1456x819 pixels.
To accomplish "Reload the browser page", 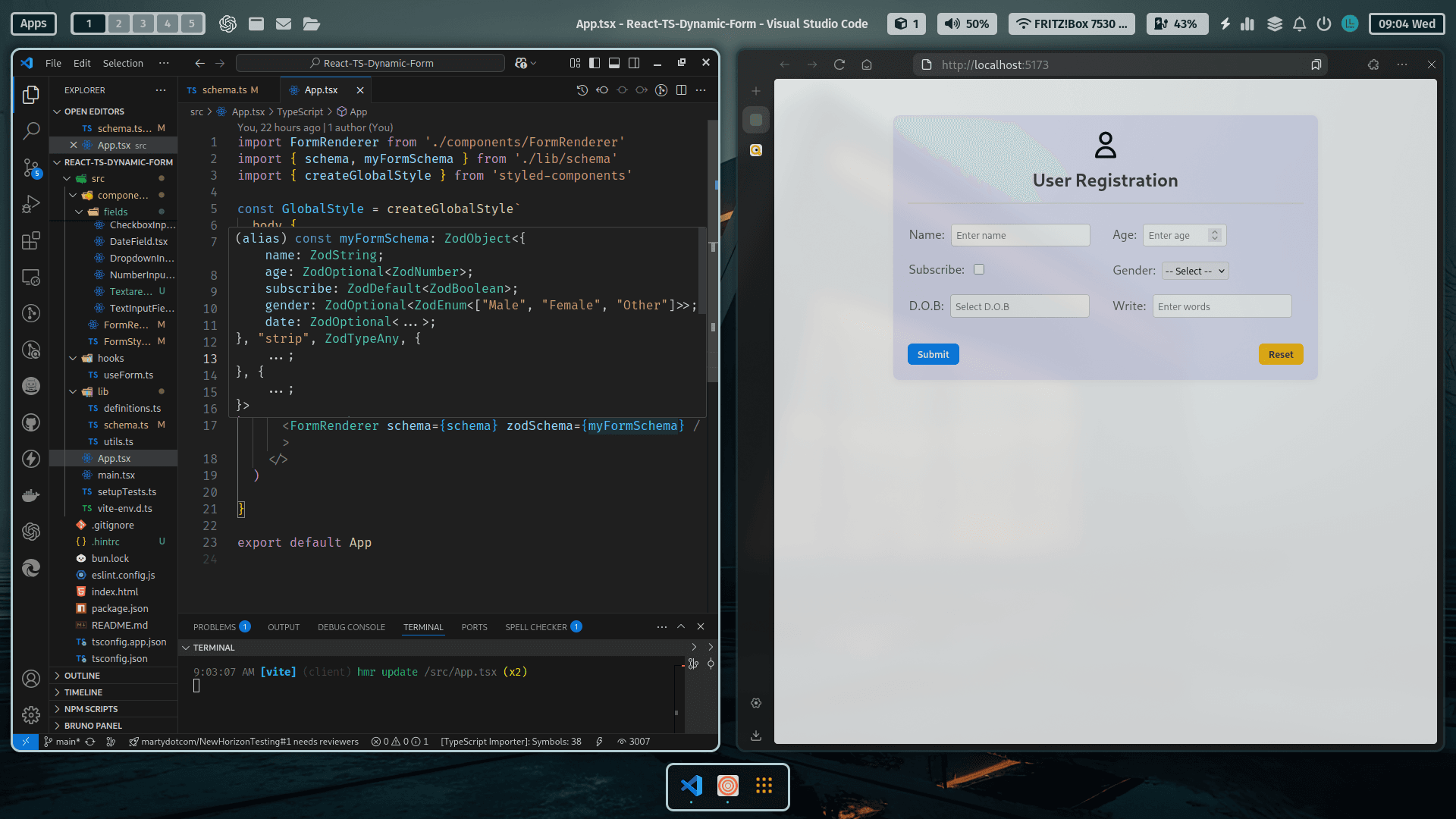I will coord(839,64).
